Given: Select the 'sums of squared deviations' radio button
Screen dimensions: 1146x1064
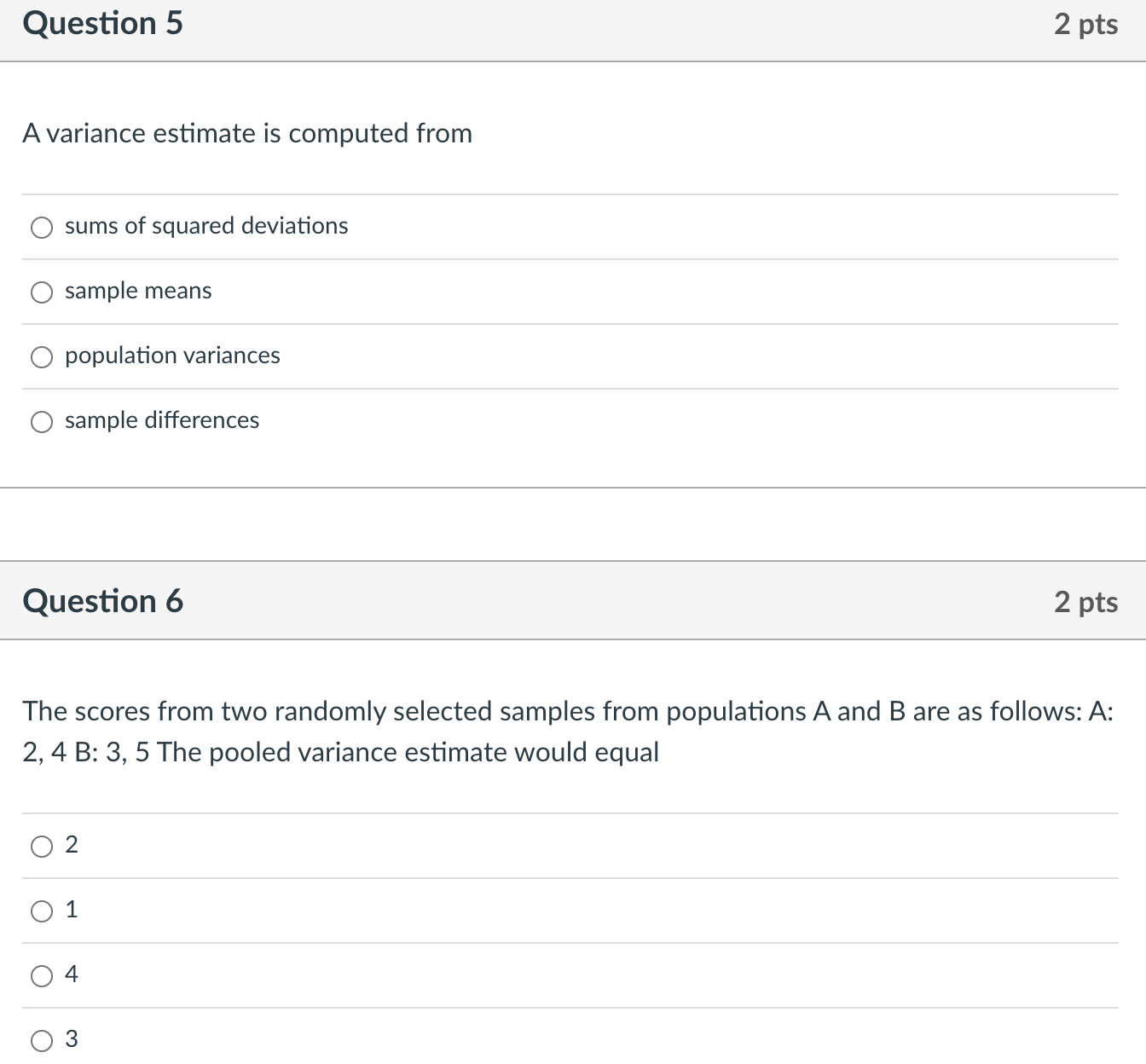Looking at the screenshot, I should click(x=41, y=227).
